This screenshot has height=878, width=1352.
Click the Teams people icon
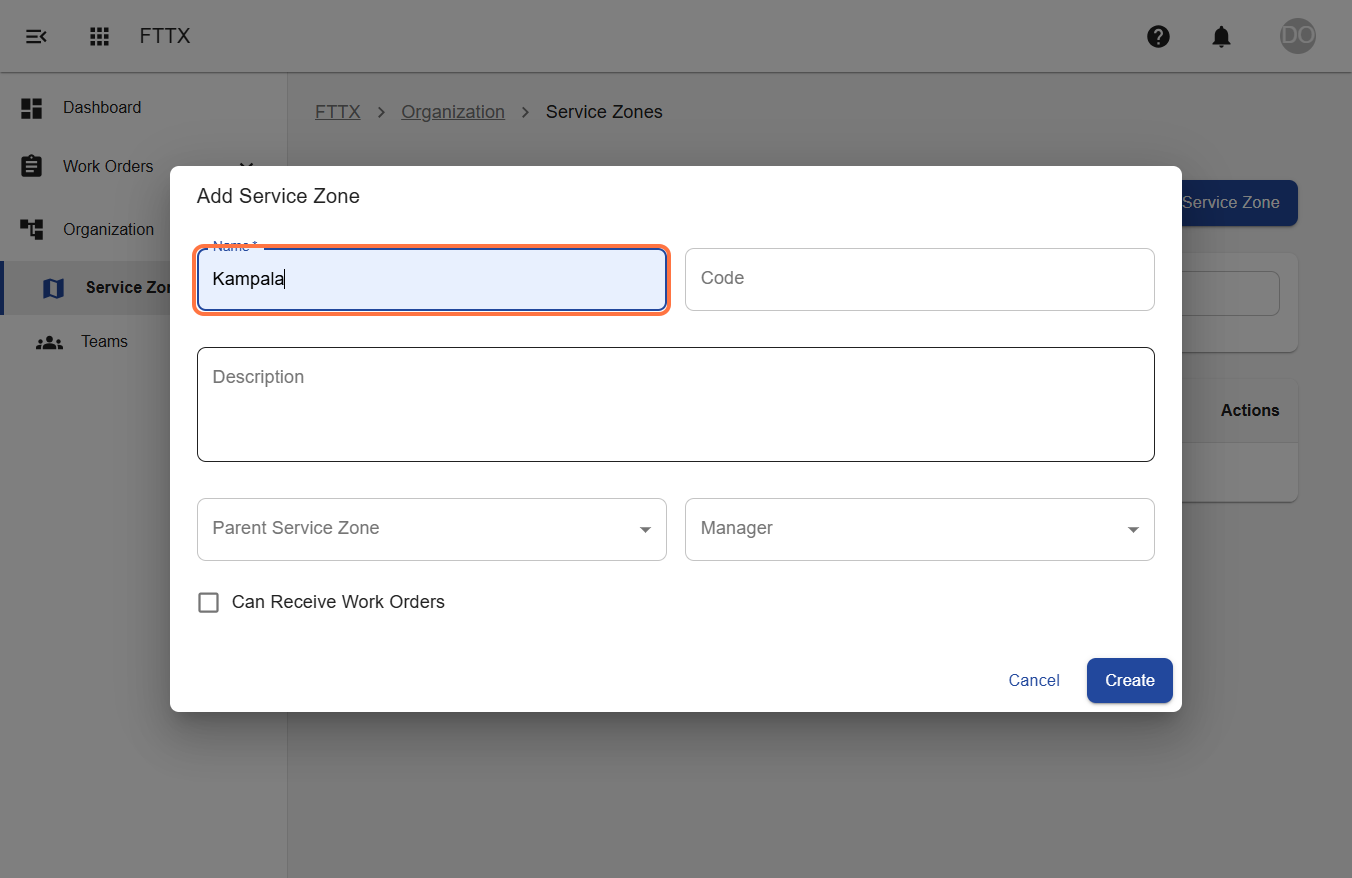[49, 342]
